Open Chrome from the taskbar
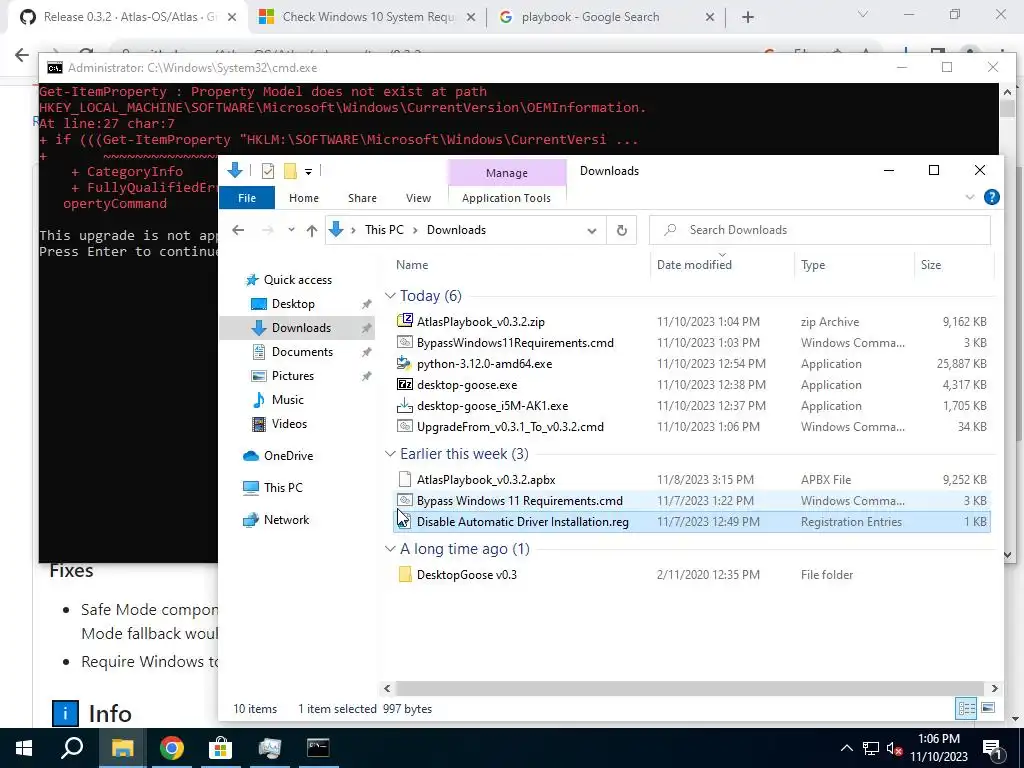The height and width of the screenshot is (768, 1024). 171,748
